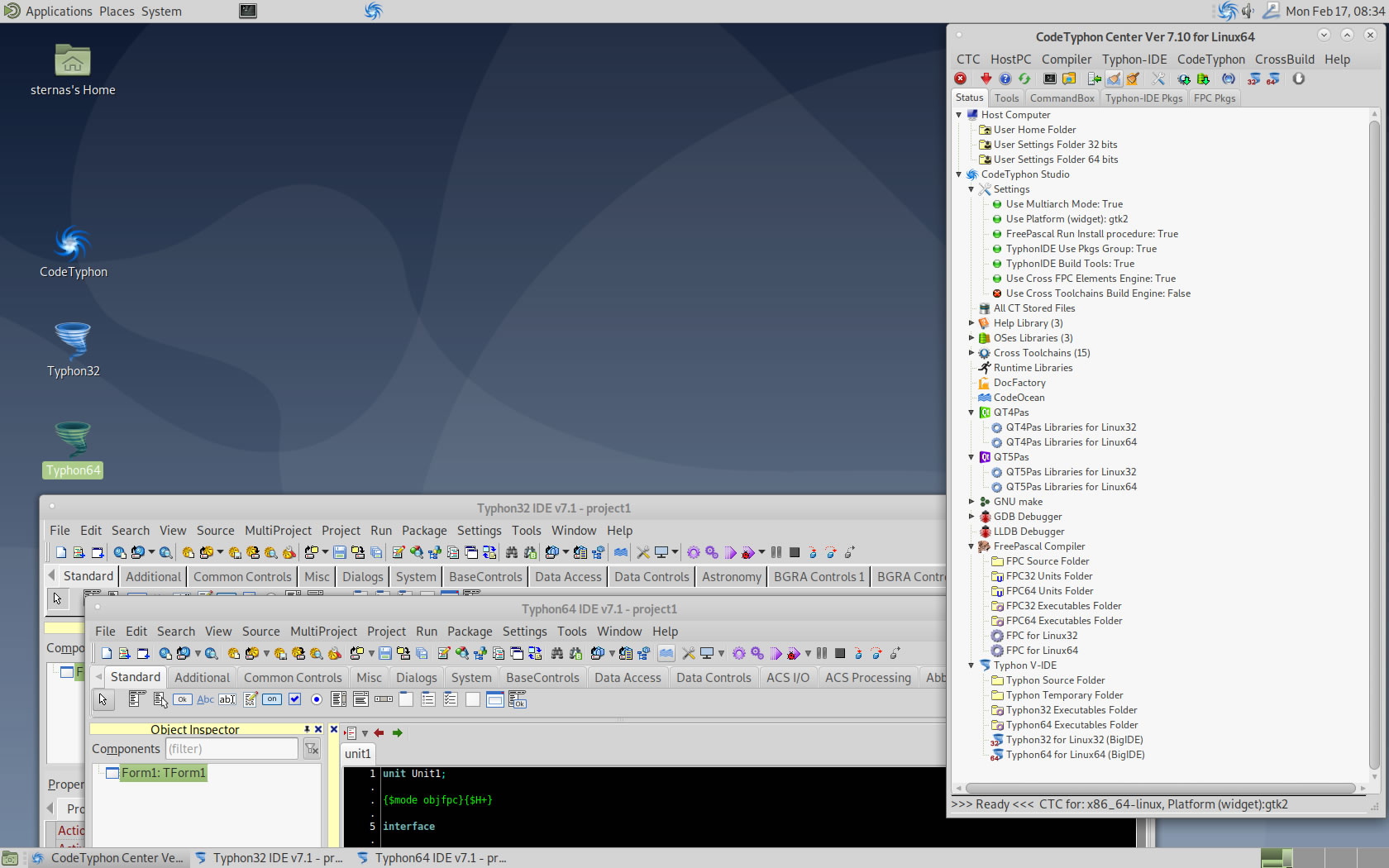Screen dimensions: 1389x868
Task: Collapse the QT4Pas tree node
Action: (x=971, y=413)
